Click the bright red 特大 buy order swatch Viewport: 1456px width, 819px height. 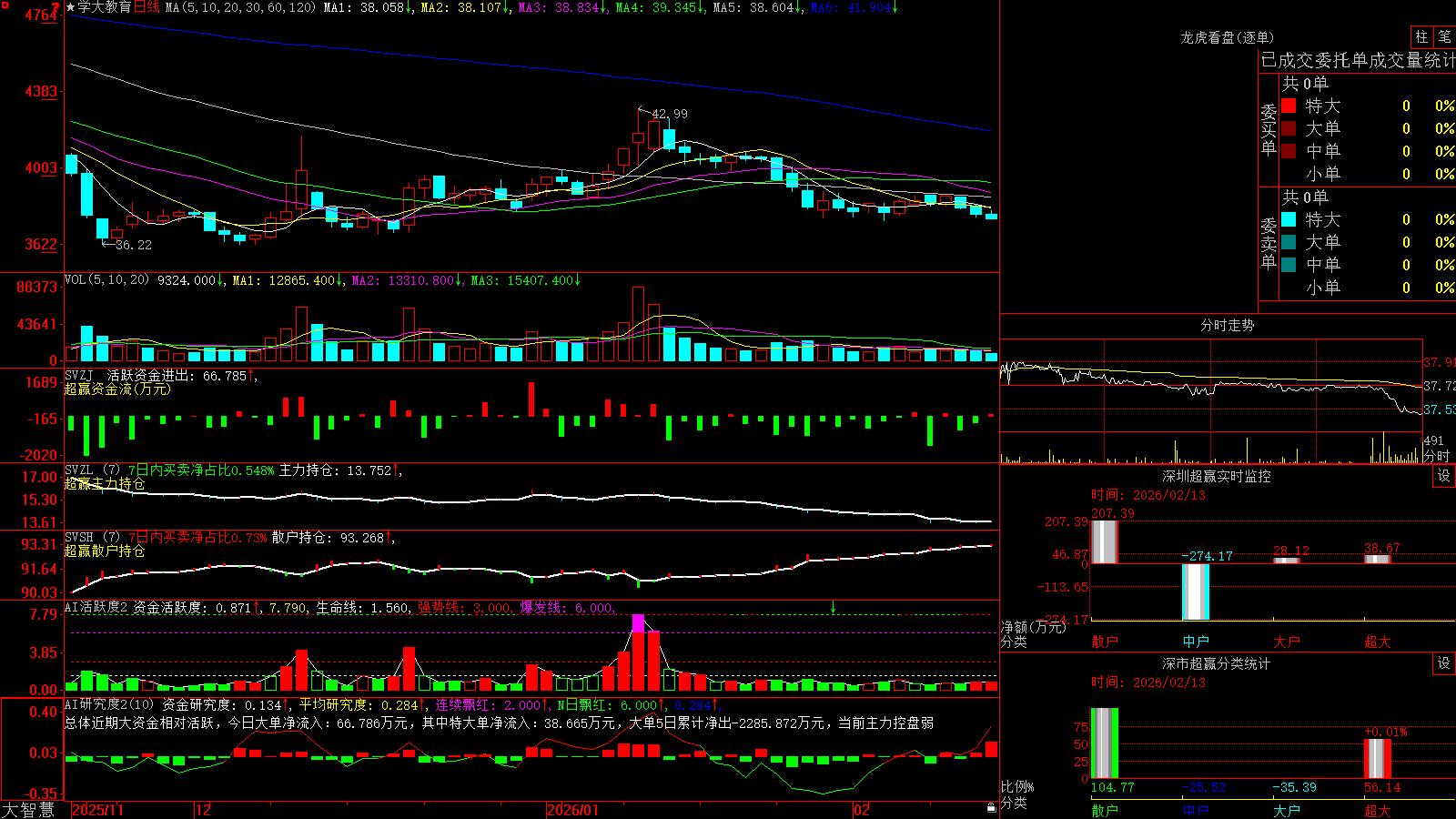coord(1289,106)
